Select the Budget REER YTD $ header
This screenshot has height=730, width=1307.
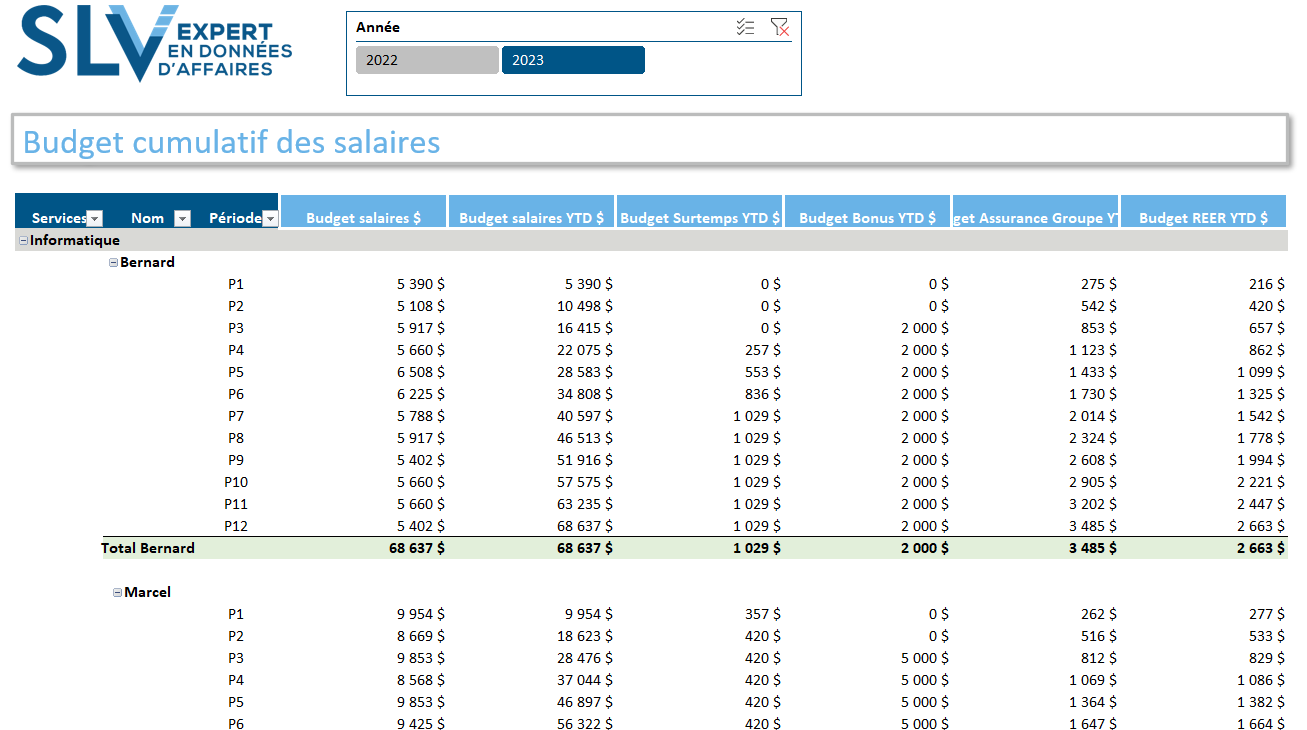1203,218
